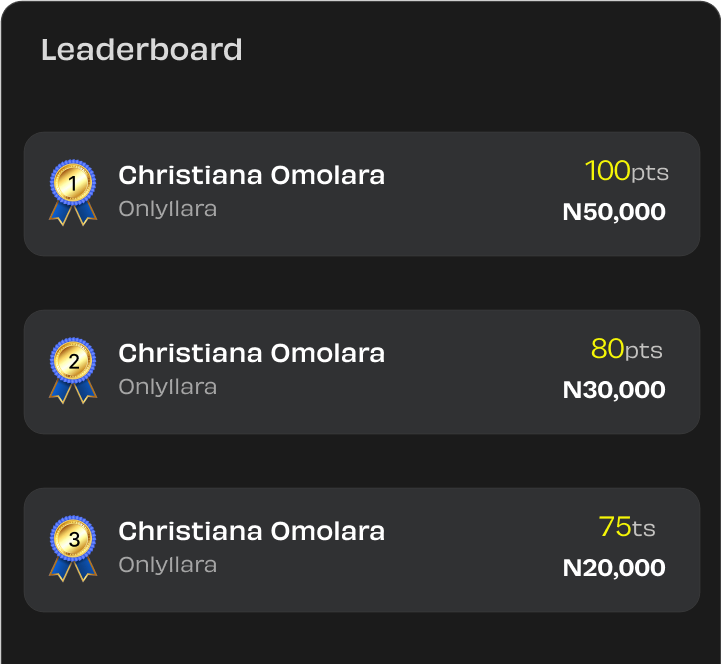Select the 75 points score label
The width and height of the screenshot is (721, 664).
(627, 527)
